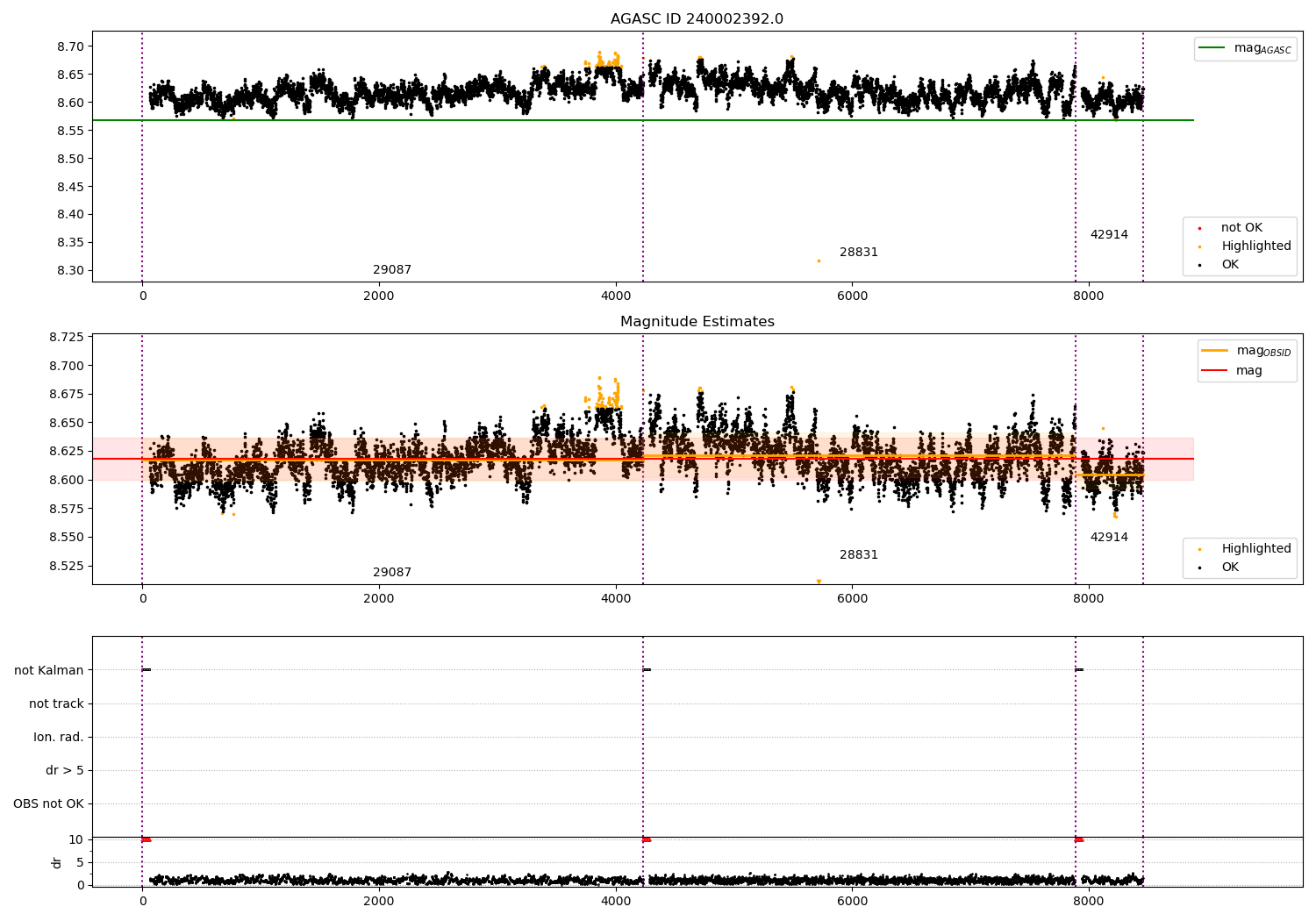This screenshot has width=1316, height=921.
Task: Click "not OK" in the top plot legend
Action: point(1241,228)
